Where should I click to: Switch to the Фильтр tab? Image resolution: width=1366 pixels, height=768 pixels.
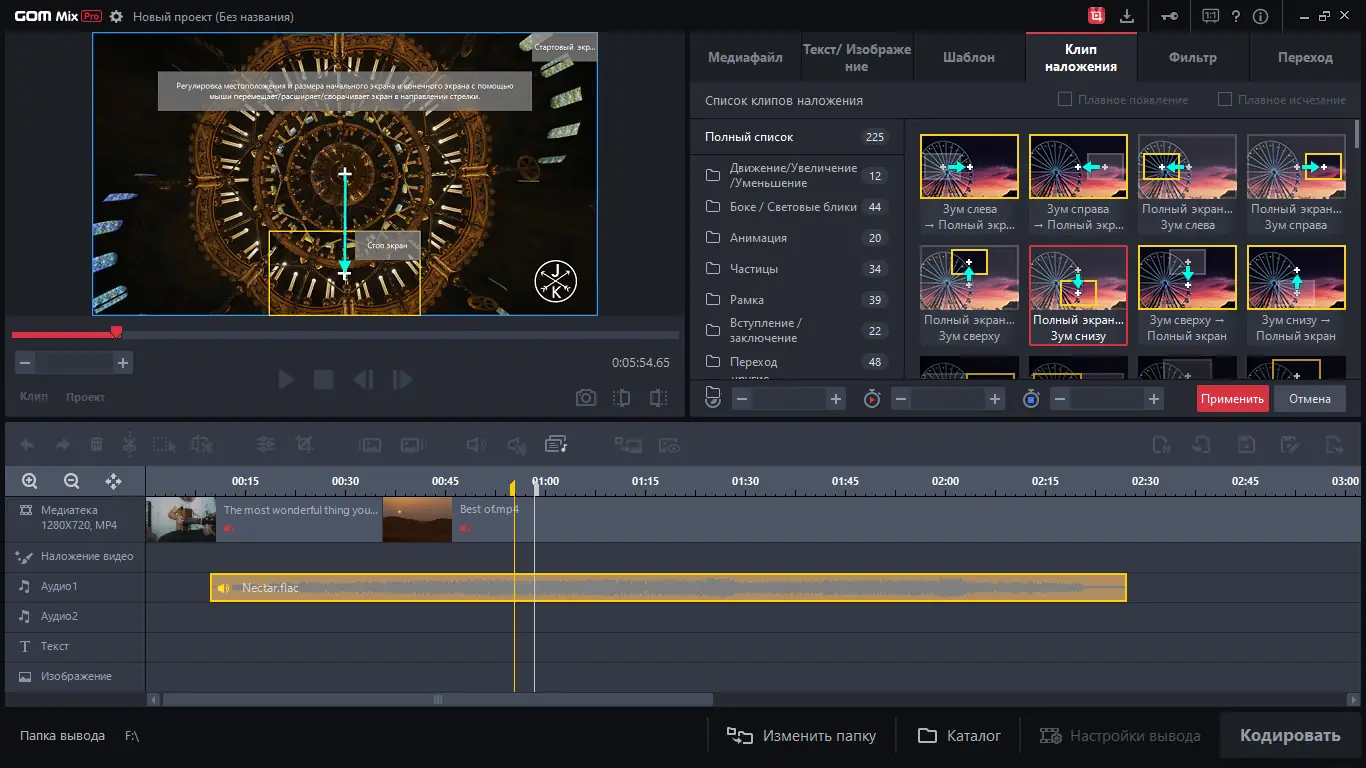1192,57
